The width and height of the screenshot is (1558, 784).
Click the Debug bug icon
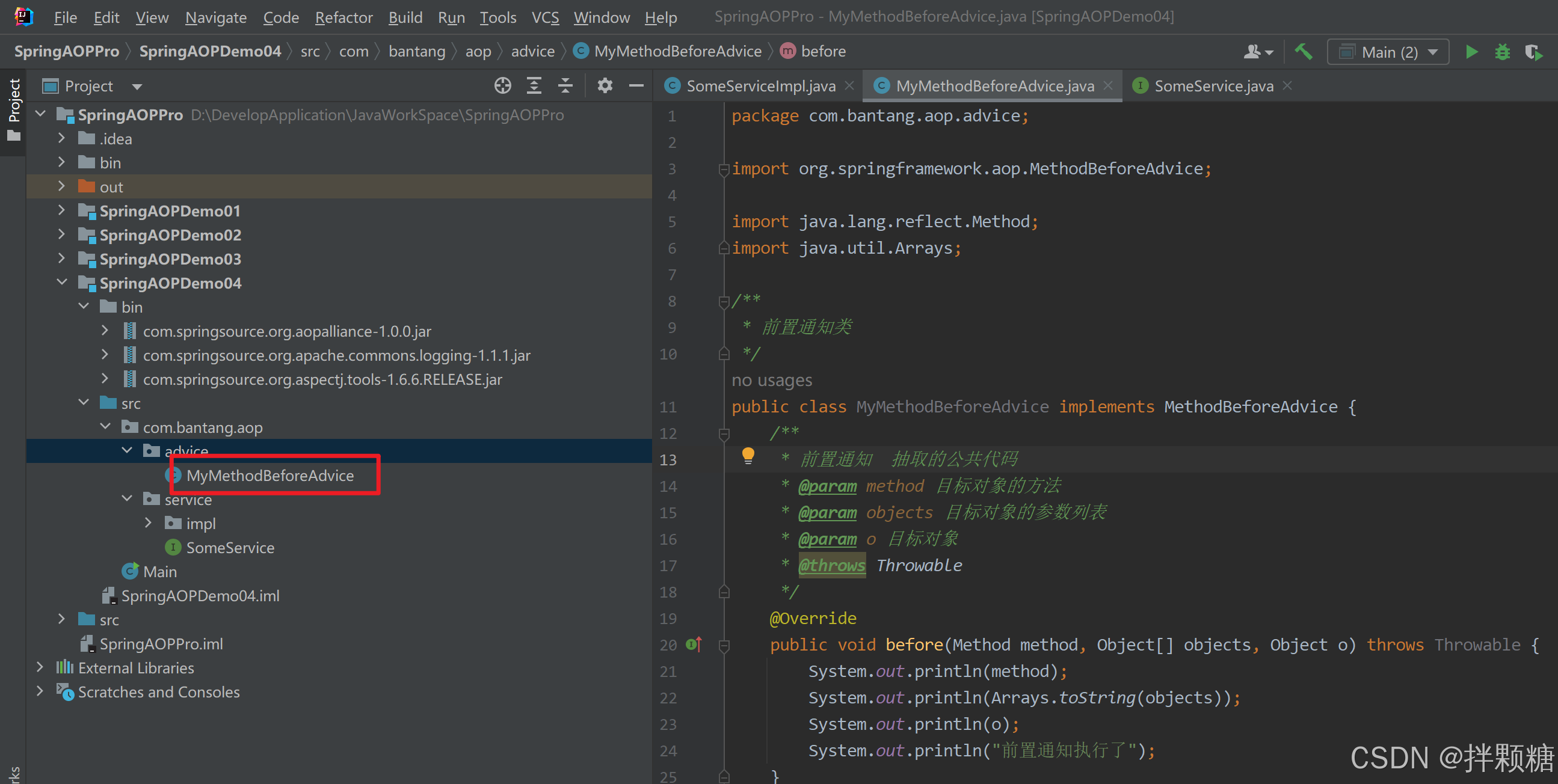tap(1503, 52)
